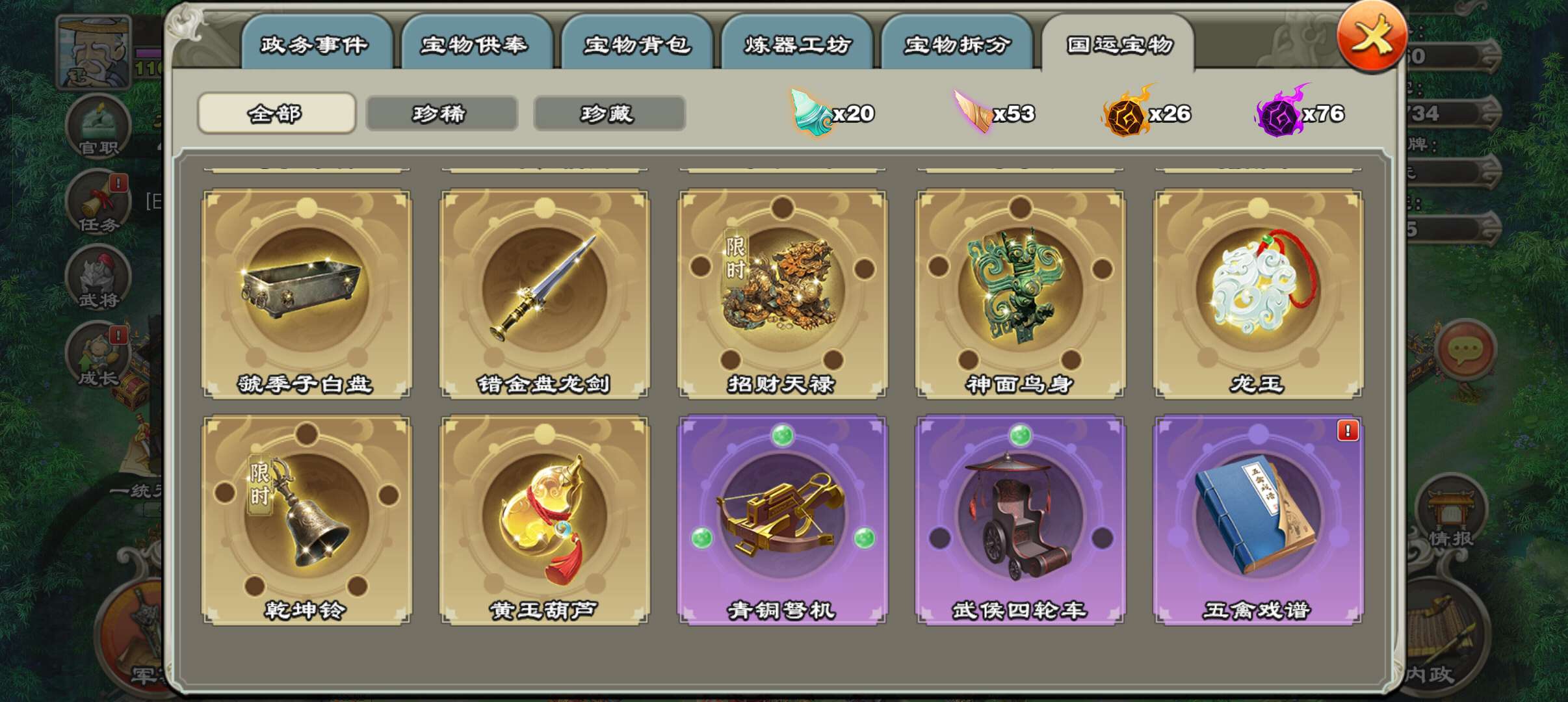Close the treasure panel with X
The image size is (1568, 702).
[1372, 36]
